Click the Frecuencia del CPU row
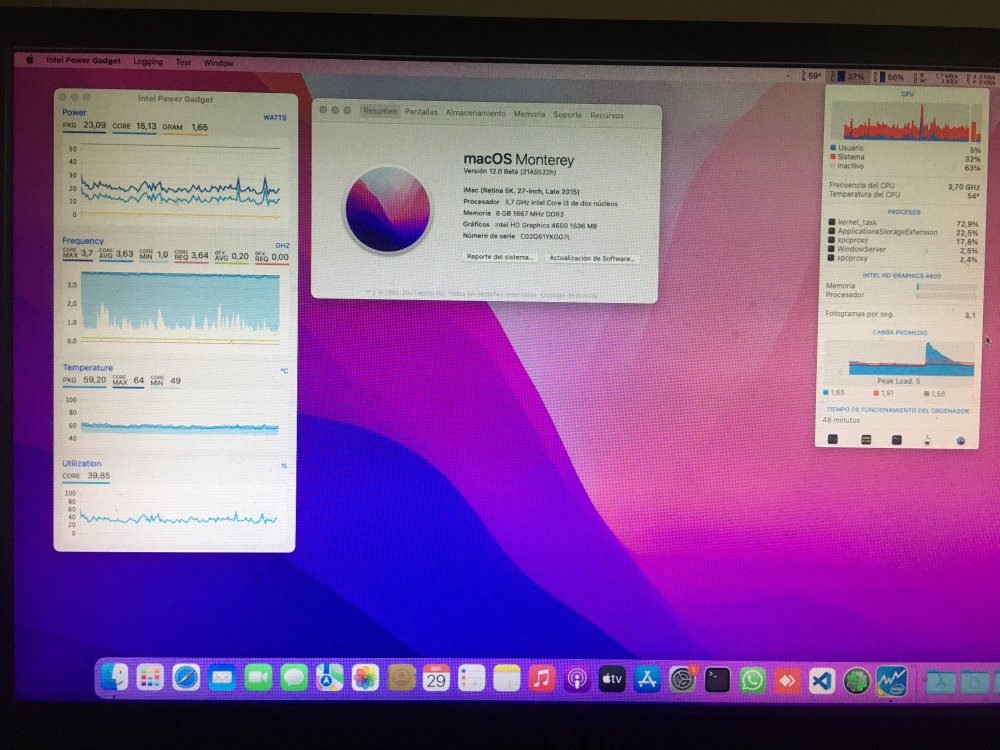This screenshot has width=1000, height=750. tap(904, 186)
